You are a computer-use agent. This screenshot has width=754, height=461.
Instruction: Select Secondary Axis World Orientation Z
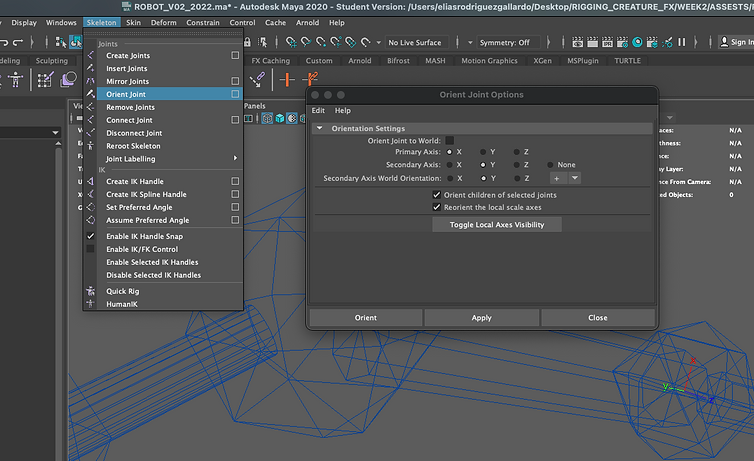coord(517,178)
